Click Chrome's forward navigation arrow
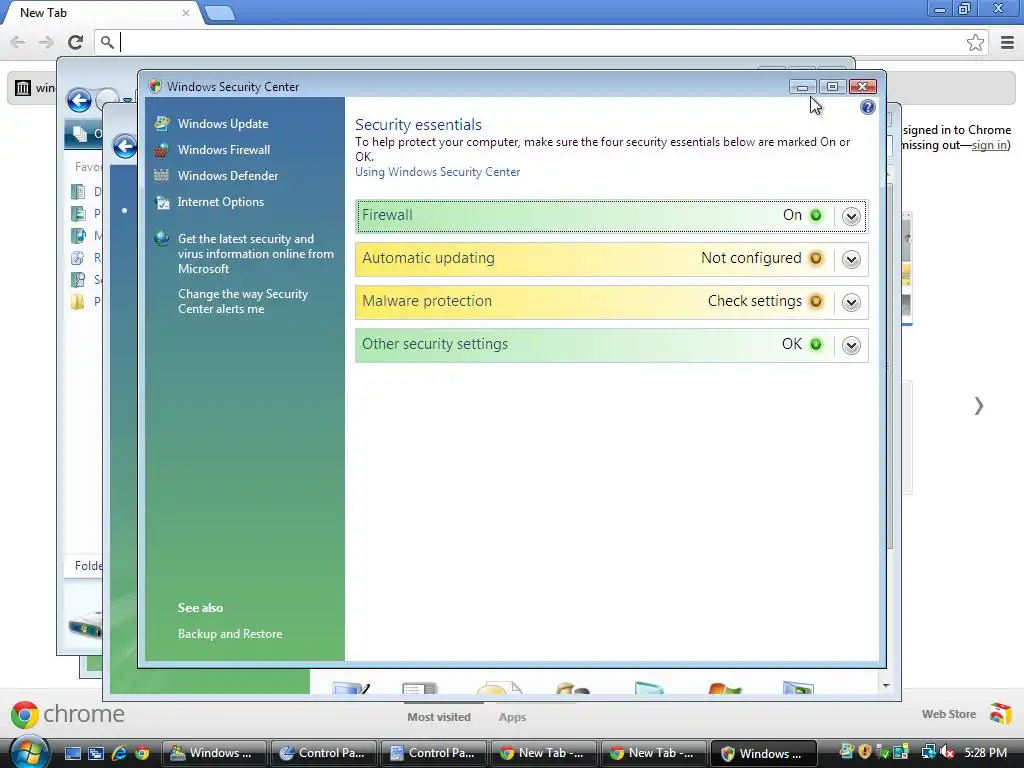This screenshot has width=1024, height=768. [46, 42]
